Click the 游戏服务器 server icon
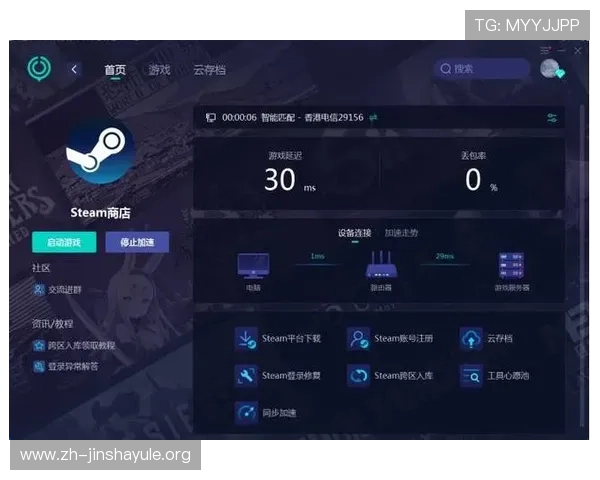Screen dimensions: 600x480 pos(512,266)
